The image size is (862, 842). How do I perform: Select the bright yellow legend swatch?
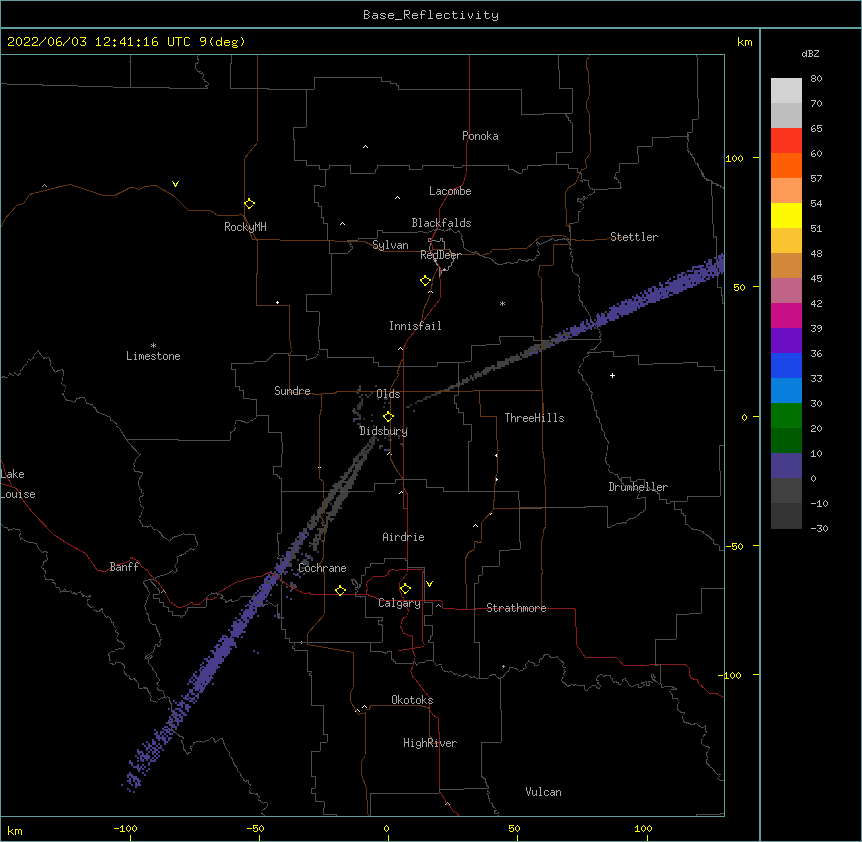(786, 215)
